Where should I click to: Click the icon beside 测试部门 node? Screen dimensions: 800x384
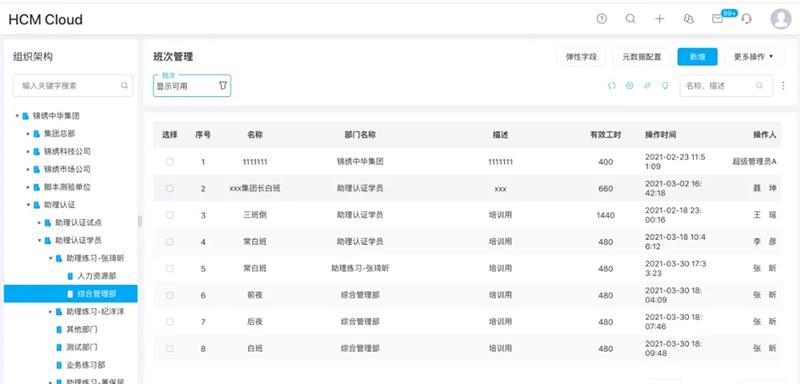click(x=59, y=347)
